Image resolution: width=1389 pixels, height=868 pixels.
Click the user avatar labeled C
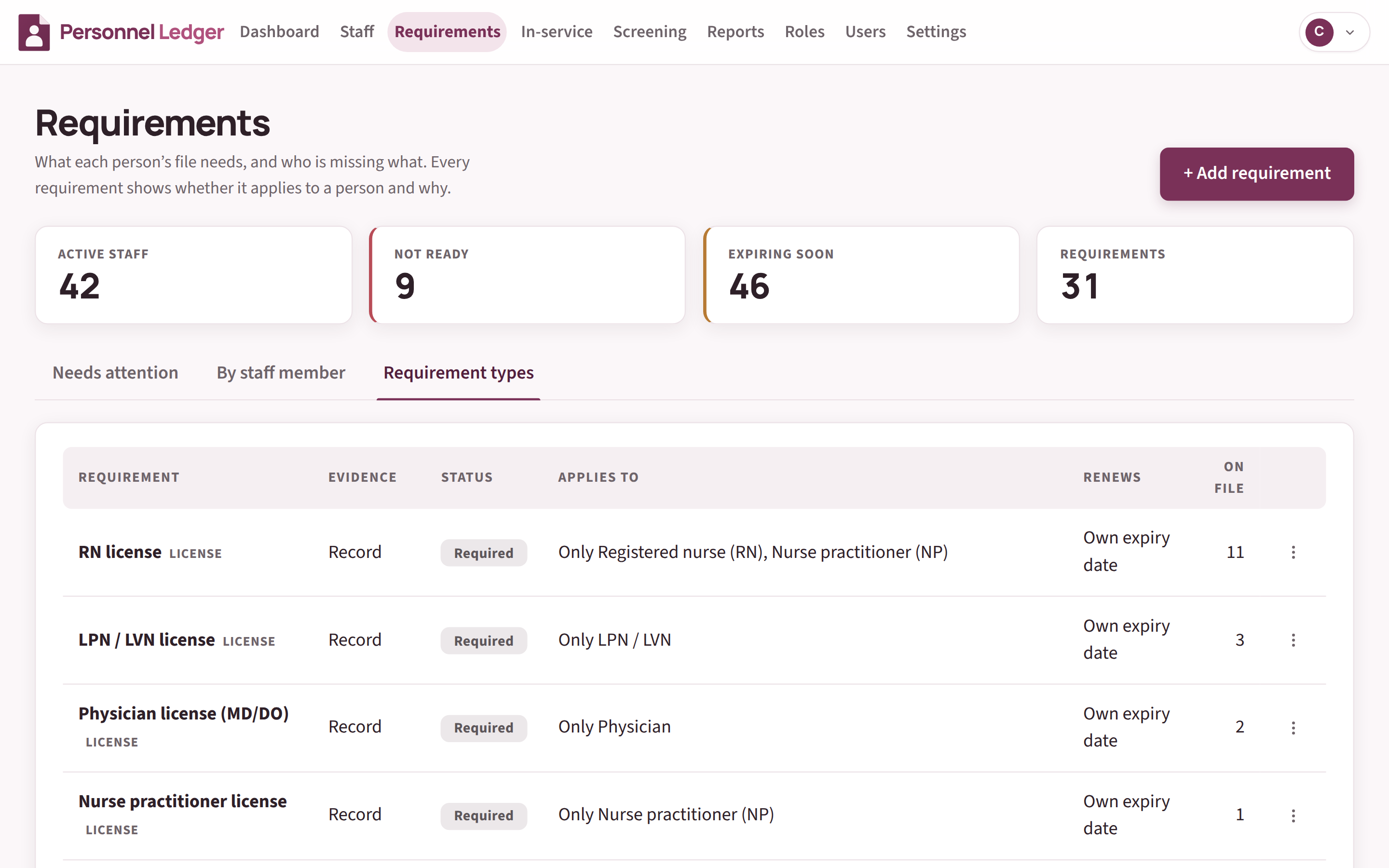[1319, 32]
